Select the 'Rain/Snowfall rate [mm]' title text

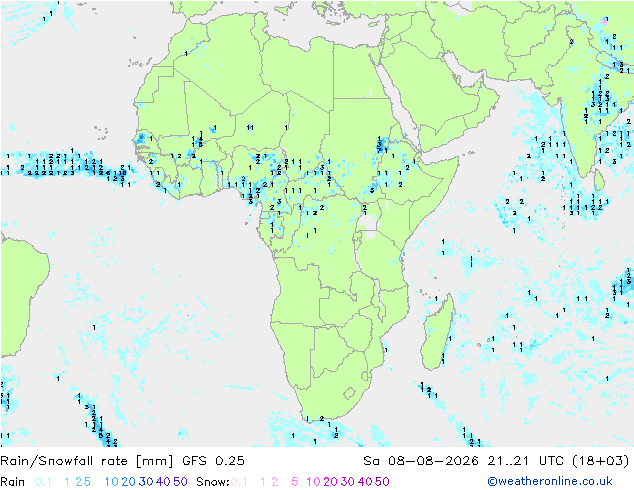[x=87, y=461]
